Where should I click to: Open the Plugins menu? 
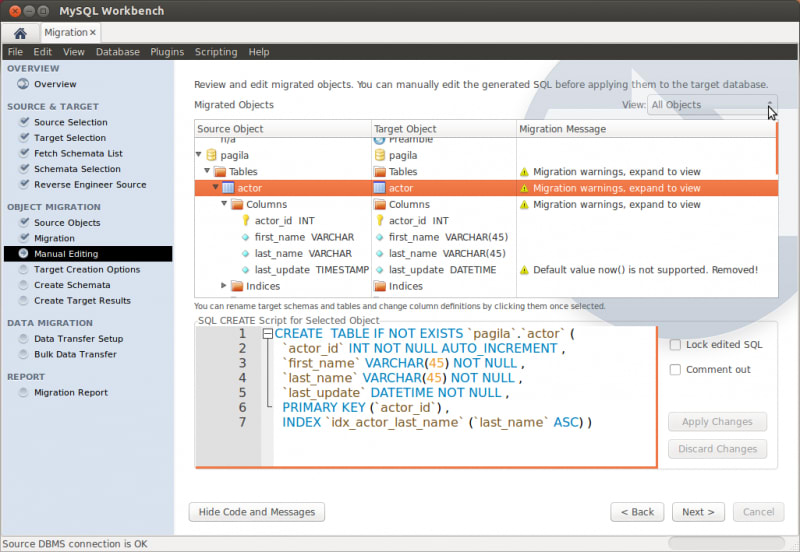point(167,52)
